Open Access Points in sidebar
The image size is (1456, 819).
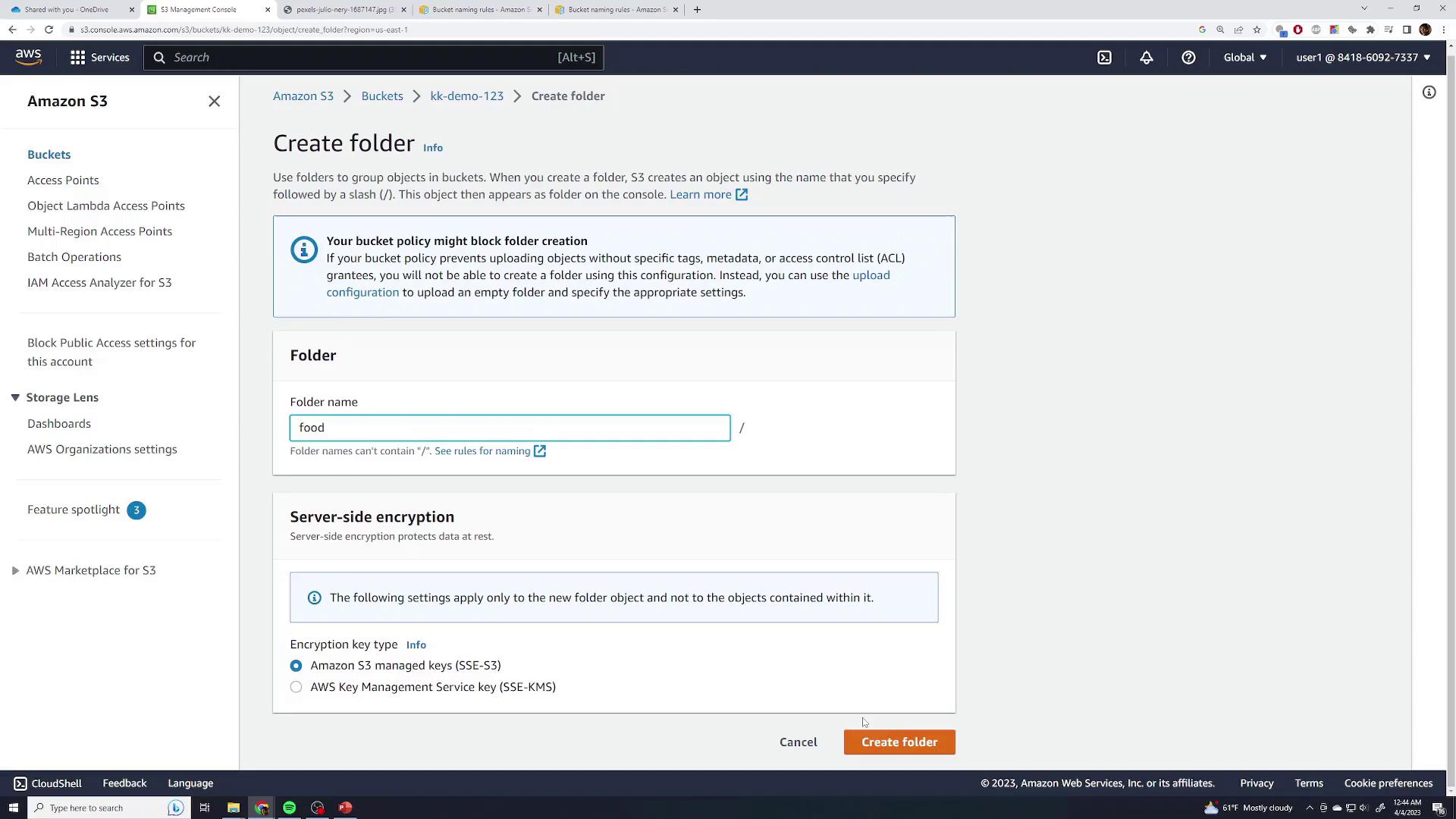tap(63, 180)
